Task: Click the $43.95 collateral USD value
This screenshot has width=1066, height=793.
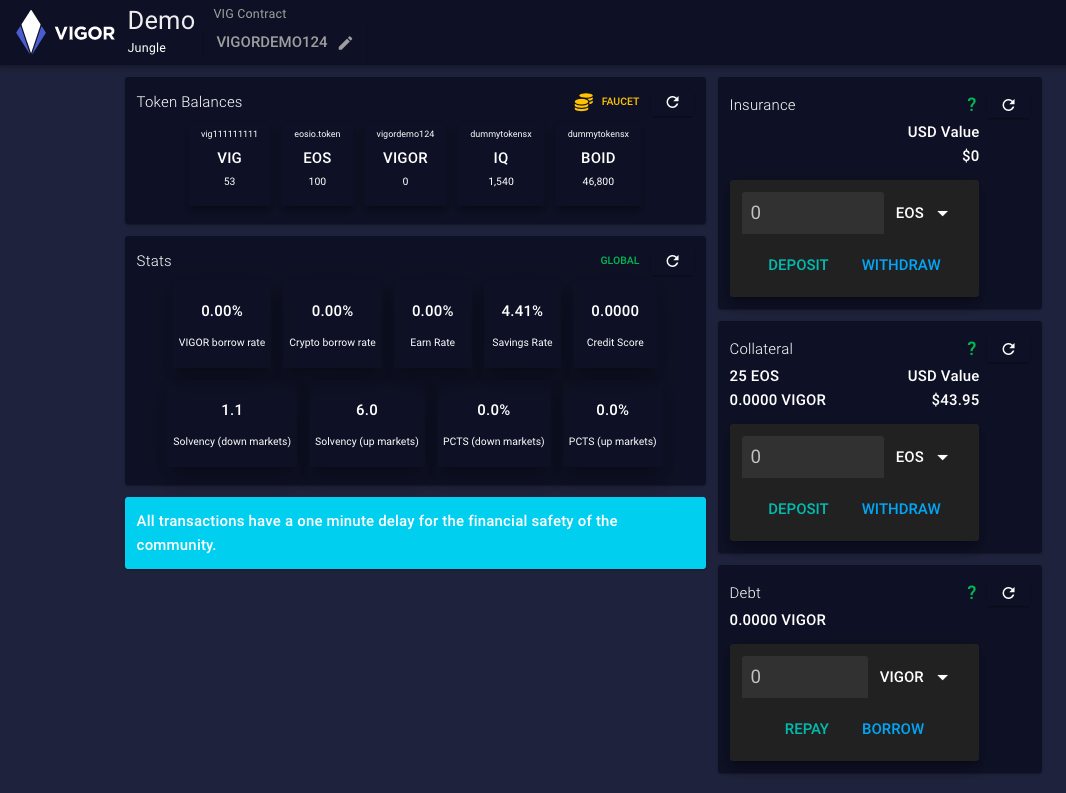Action: [x=955, y=400]
